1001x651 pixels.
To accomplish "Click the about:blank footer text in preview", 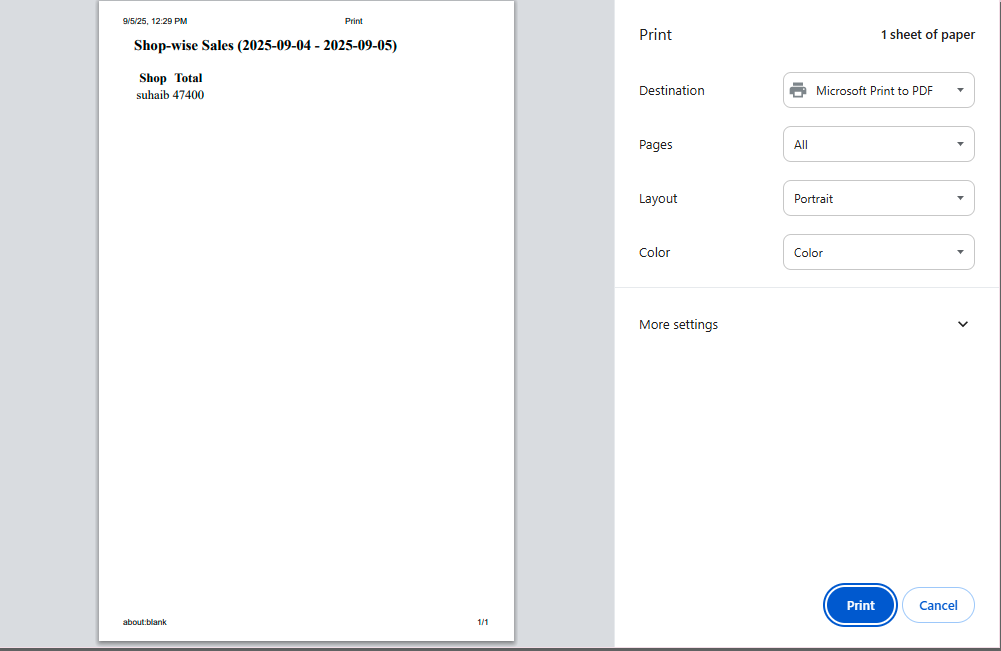I will tap(145, 622).
